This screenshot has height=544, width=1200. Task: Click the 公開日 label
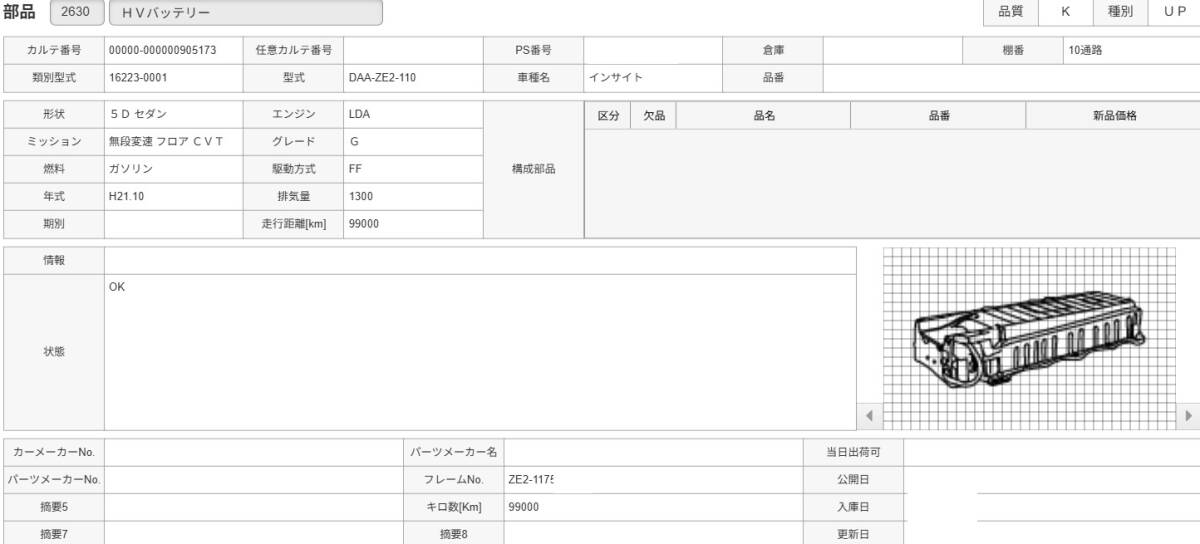853,479
